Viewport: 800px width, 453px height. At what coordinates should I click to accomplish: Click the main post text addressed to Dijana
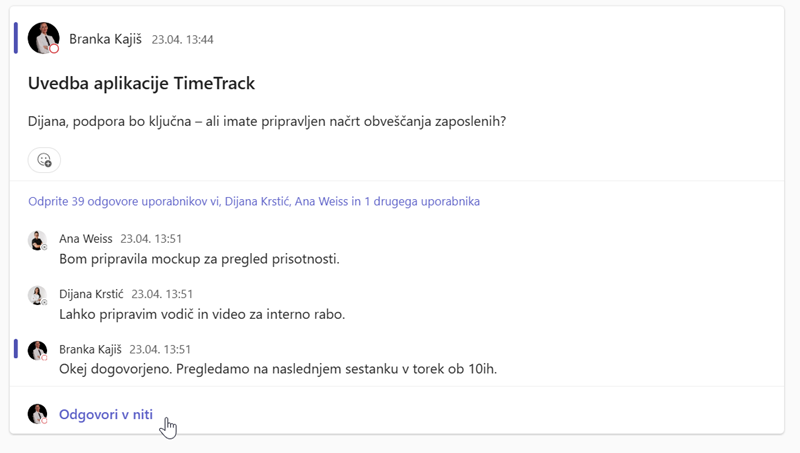pos(267,122)
